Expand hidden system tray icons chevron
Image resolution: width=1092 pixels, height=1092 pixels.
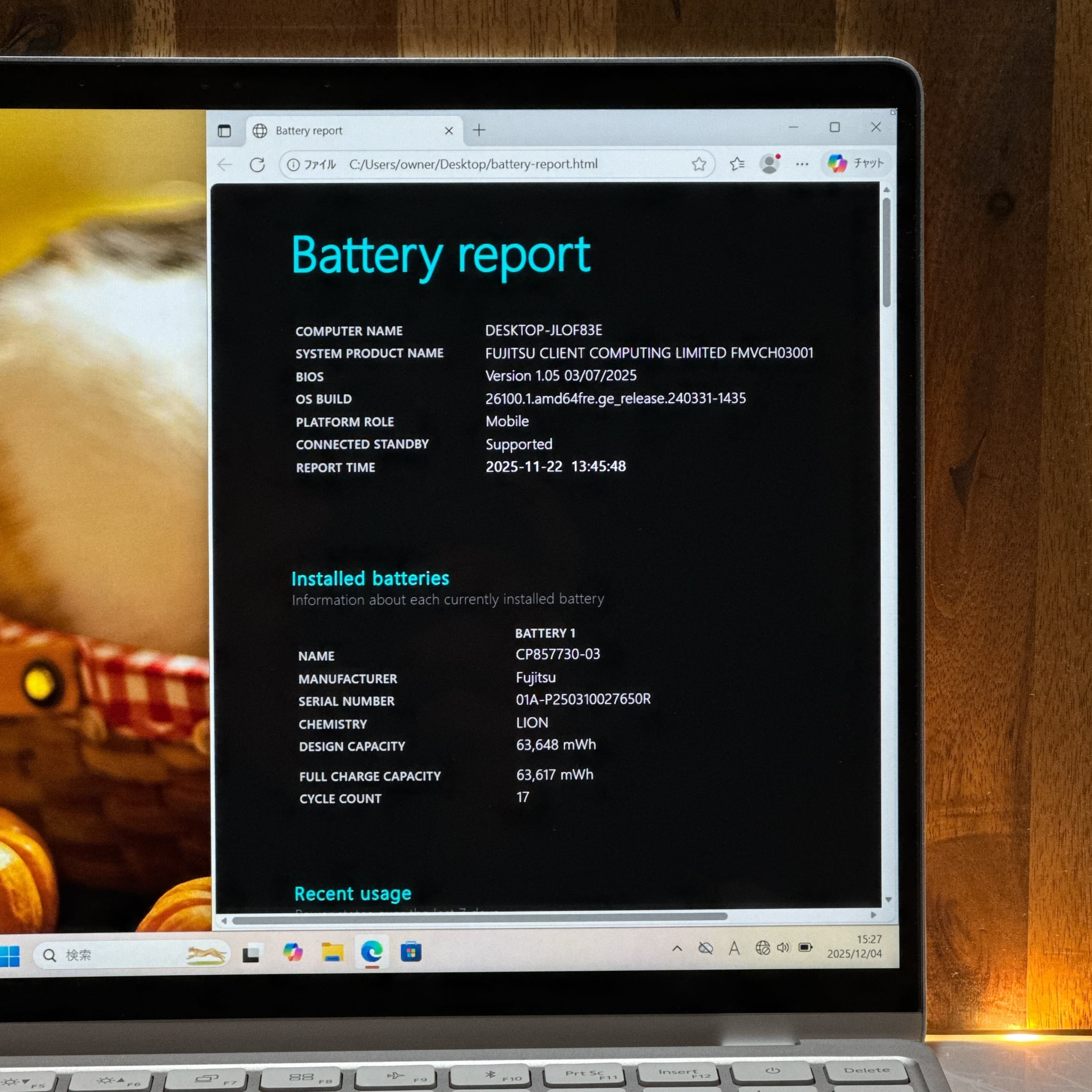coord(676,948)
